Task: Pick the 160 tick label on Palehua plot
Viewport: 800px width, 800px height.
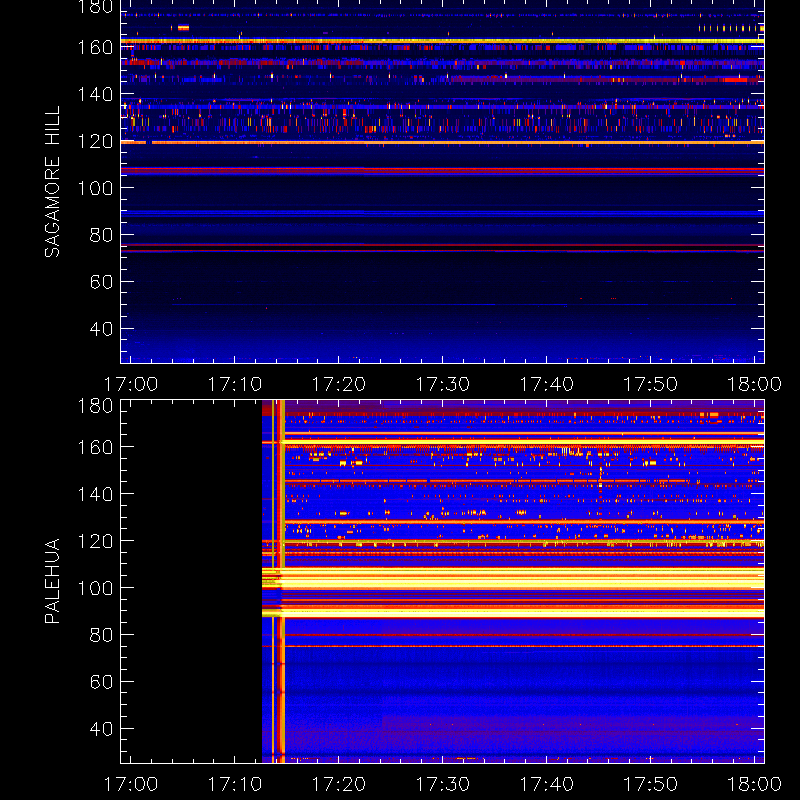Action: 95,447
